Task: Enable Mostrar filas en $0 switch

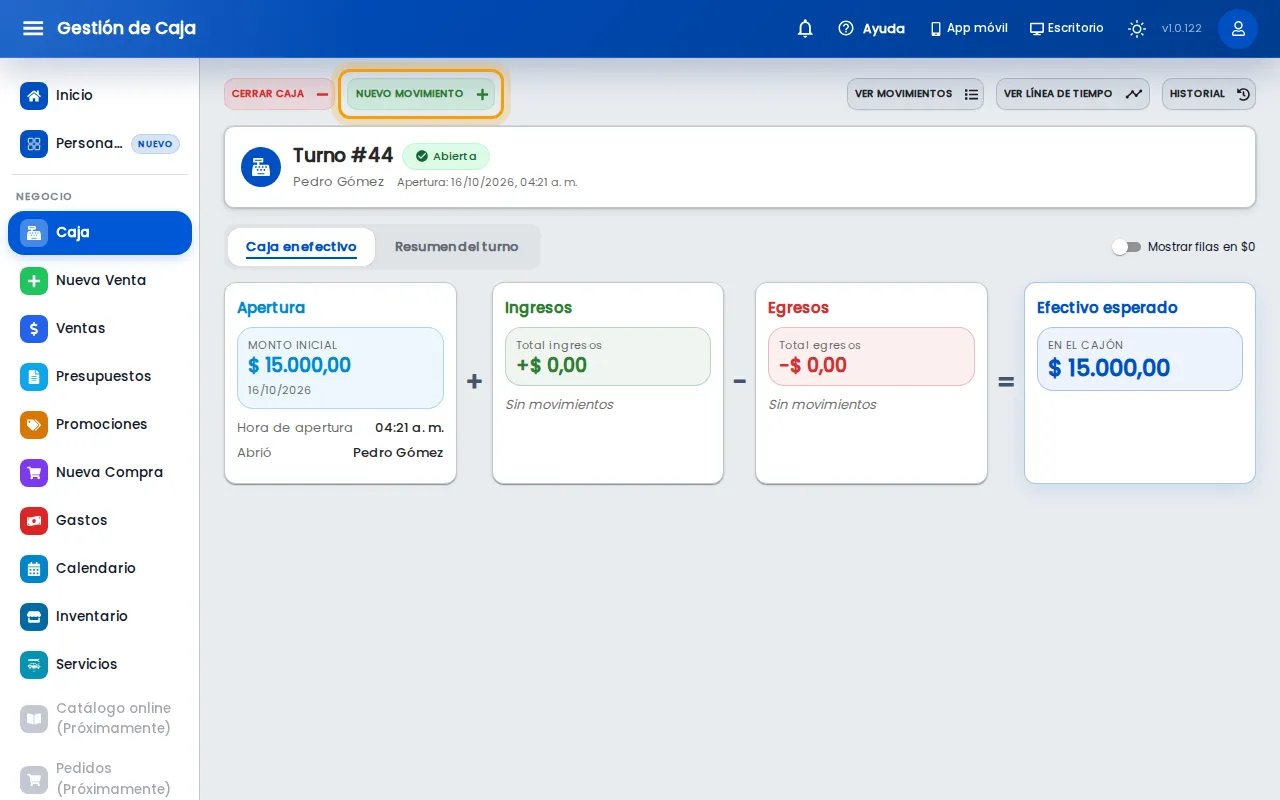Action: (x=1126, y=247)
